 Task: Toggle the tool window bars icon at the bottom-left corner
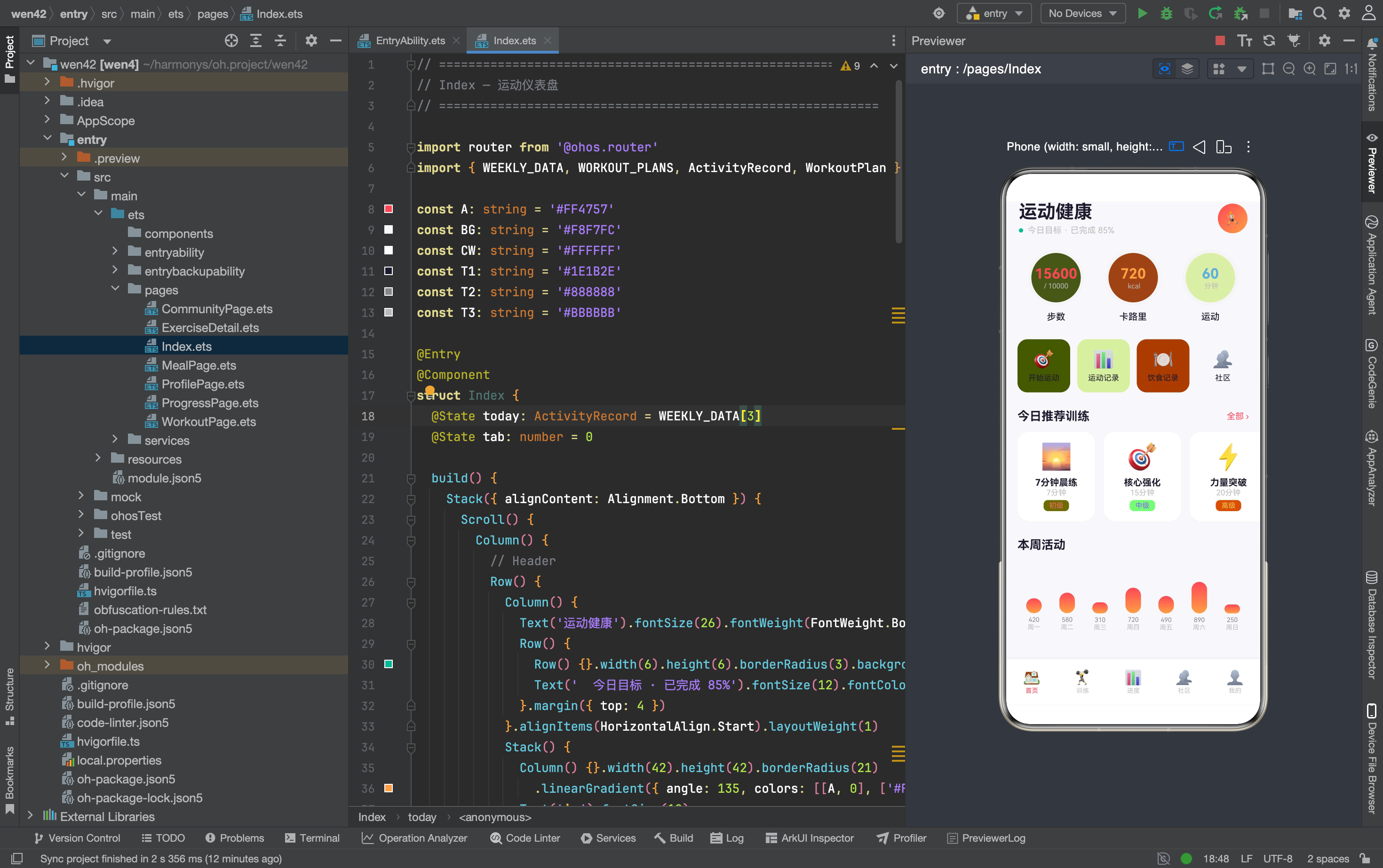(x=16, y=858)
